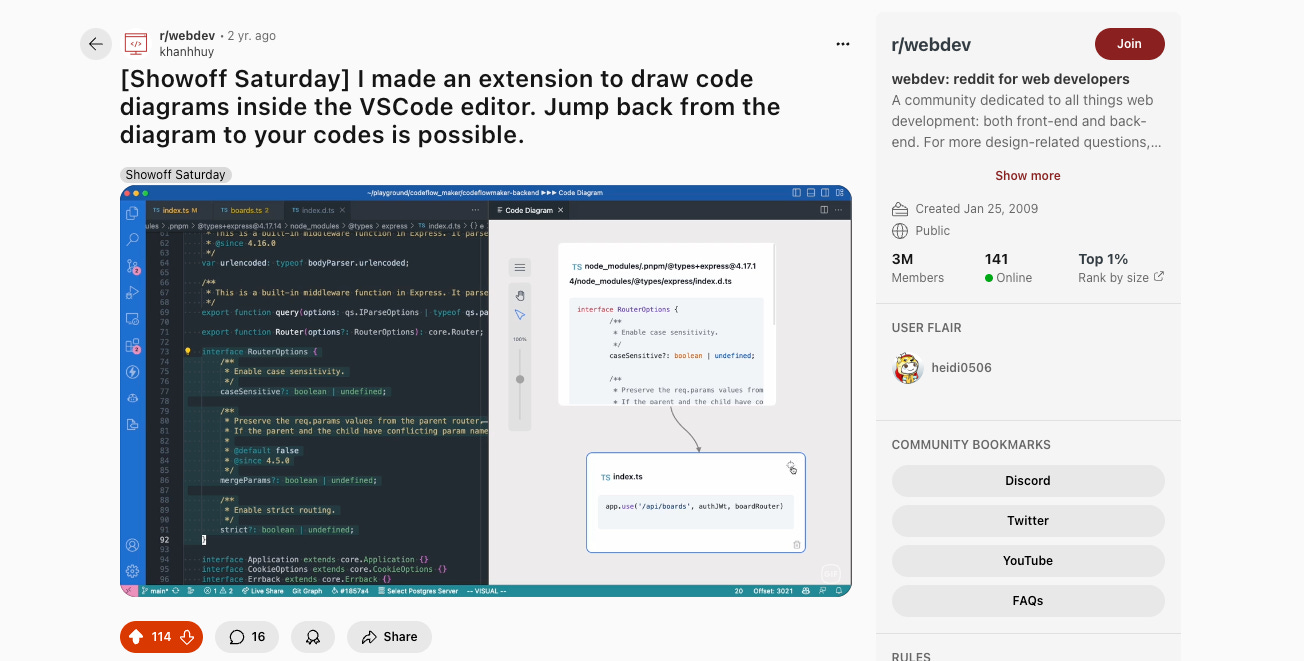Screen dimensions: 1304x661
Task: Expand the description with Show more
Action: (x=1027, y=176)
